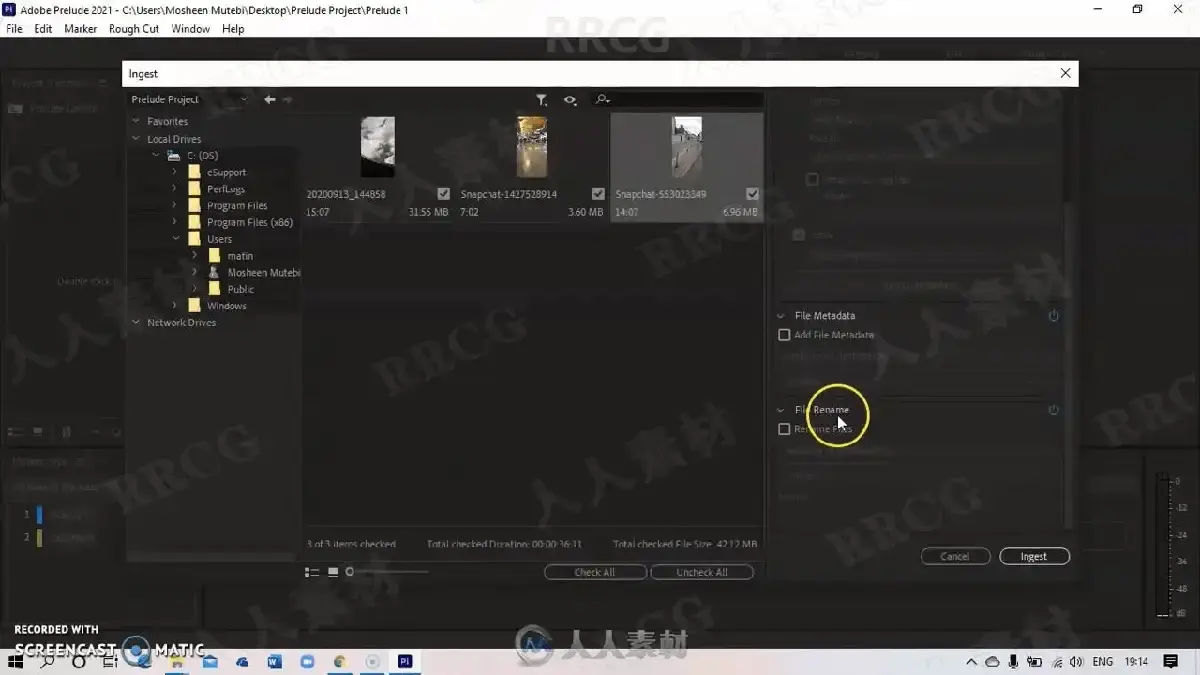Image resolution: width=1200 pixels, height=675 pixels.
Task: Open the Rough Cut menu
Action: click(134, 29)
